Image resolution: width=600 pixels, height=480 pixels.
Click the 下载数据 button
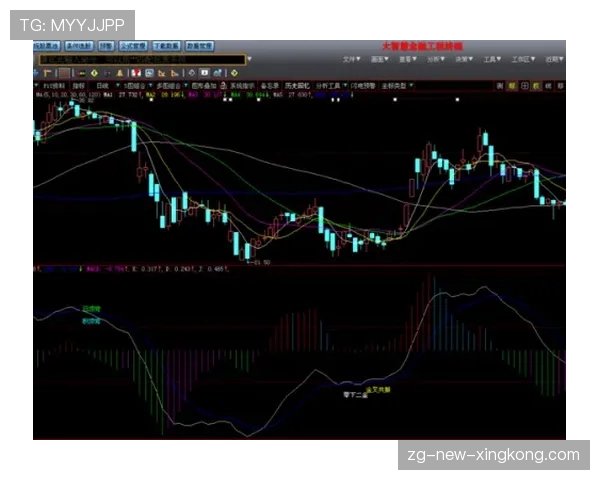[x=166, y=46]
